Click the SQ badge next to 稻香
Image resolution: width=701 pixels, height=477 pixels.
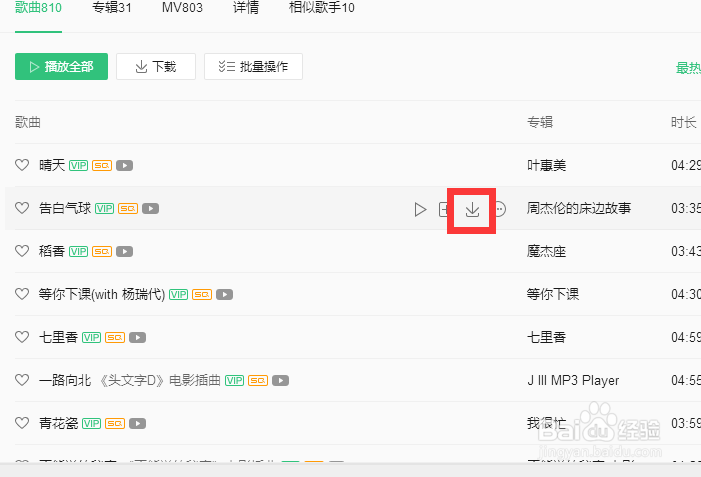tap(102, 251)
